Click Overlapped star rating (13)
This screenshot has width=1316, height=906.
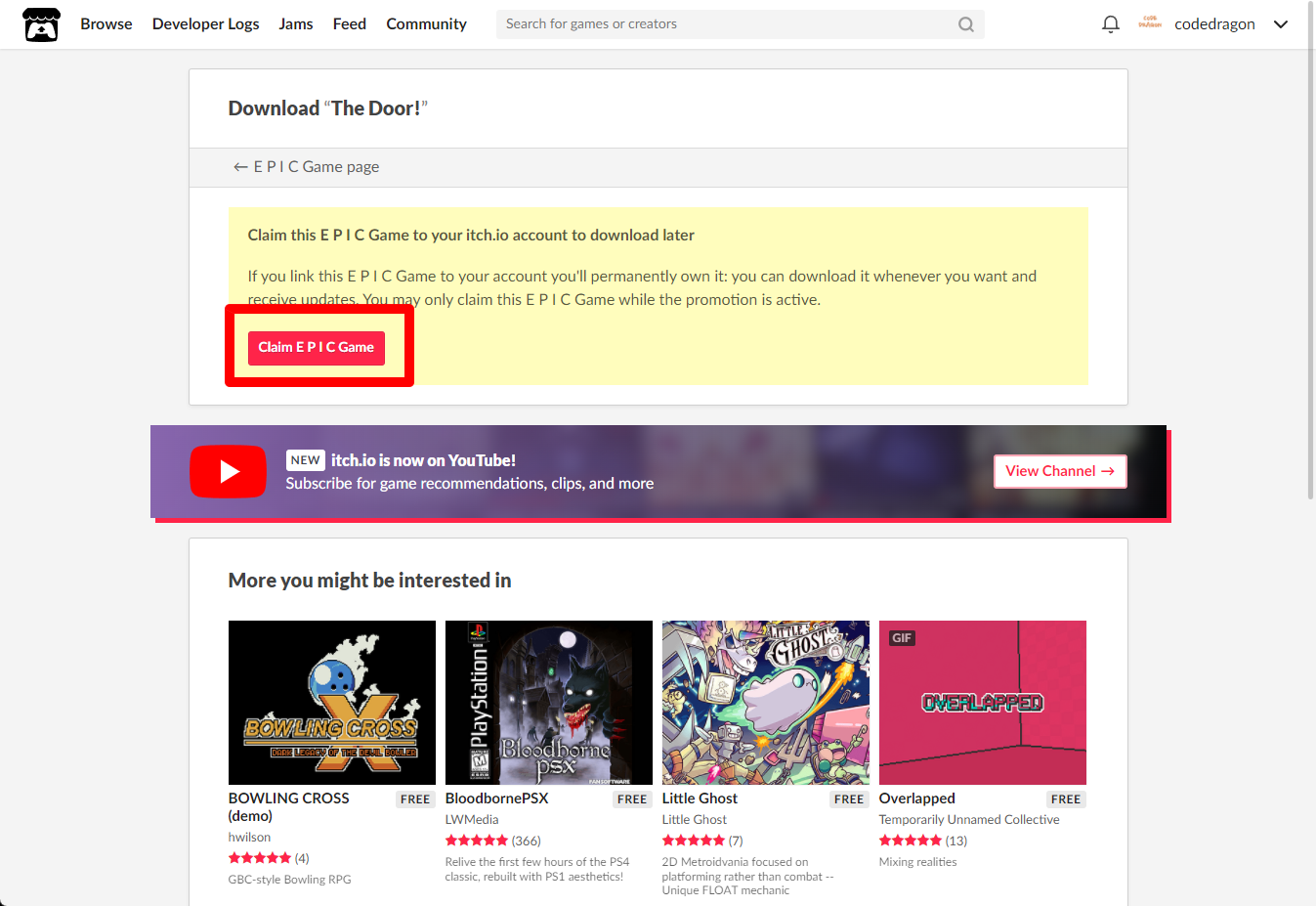tap(923, 841)
